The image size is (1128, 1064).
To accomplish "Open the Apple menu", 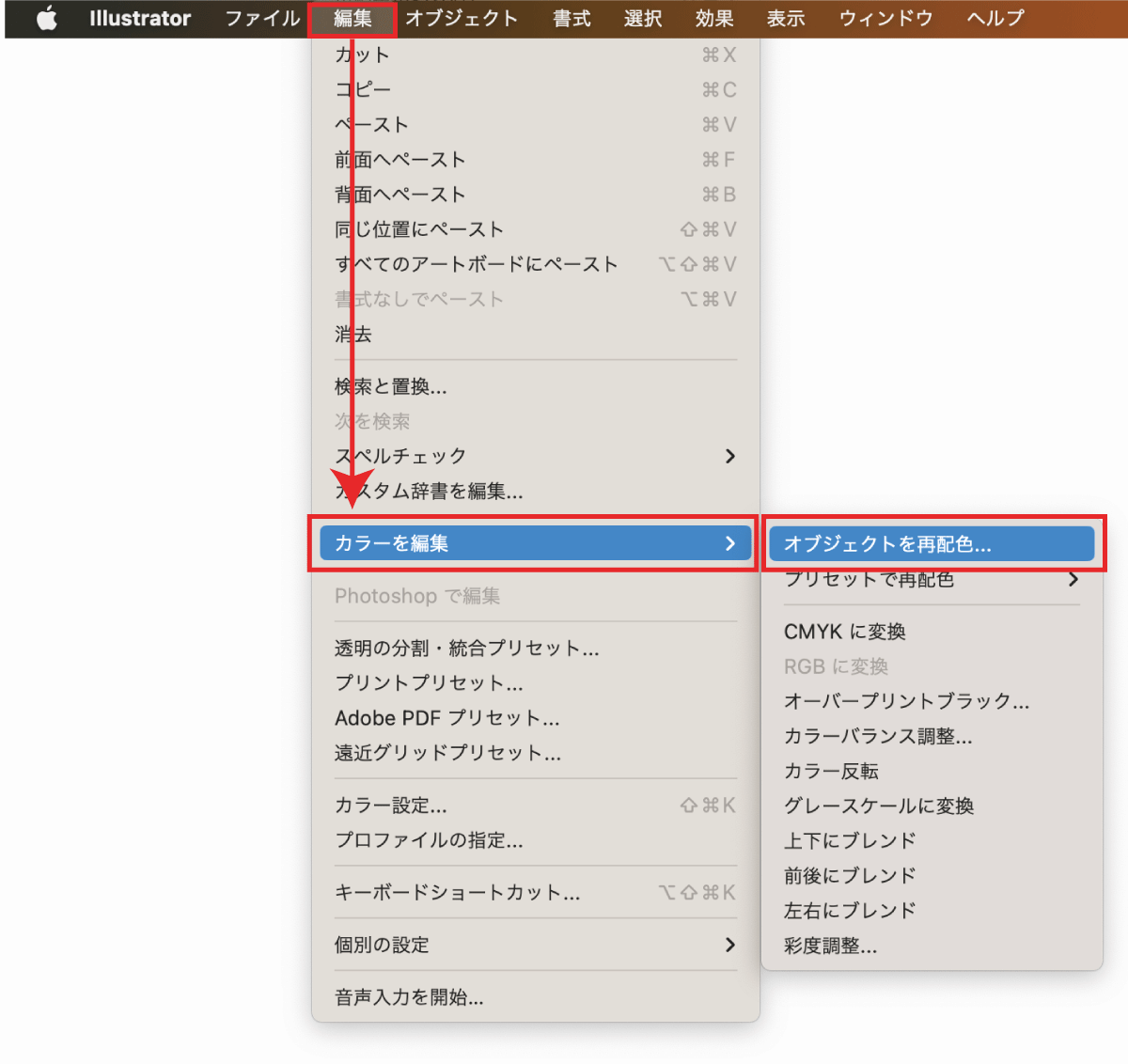I will coord(46,19).
